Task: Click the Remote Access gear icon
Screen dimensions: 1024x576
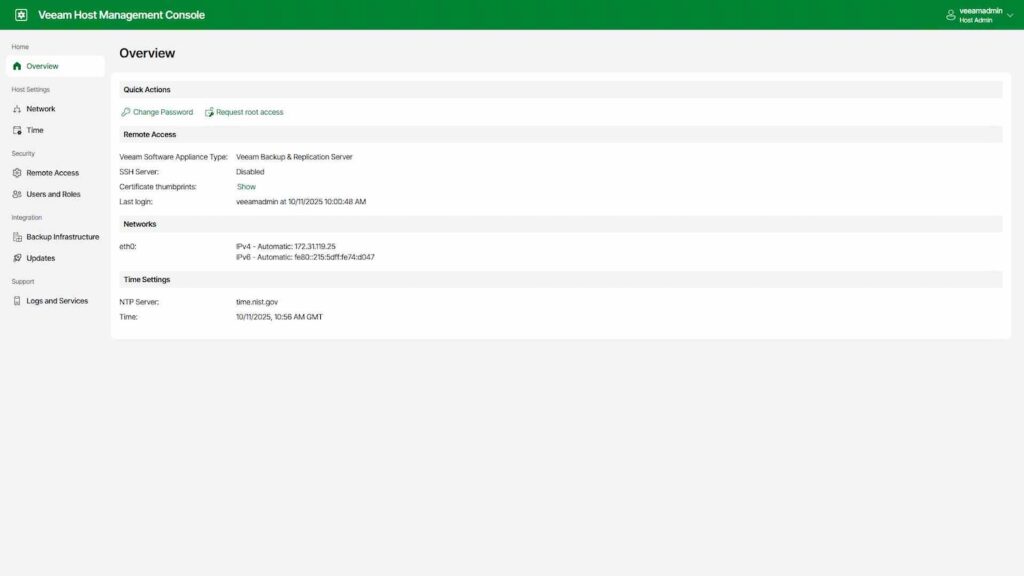Action: pyautogui.click(x=17, y=173)
